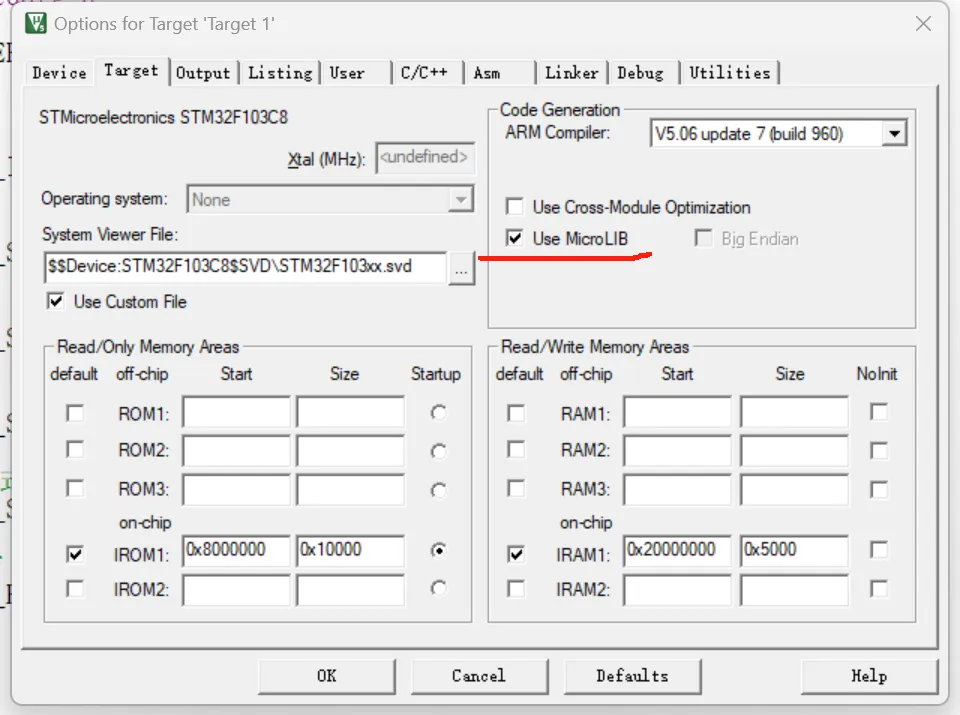Viewport: 960px width, 715px height.
Task: Check the ROM1 default checkbox
Action: (x=75, y=413)
